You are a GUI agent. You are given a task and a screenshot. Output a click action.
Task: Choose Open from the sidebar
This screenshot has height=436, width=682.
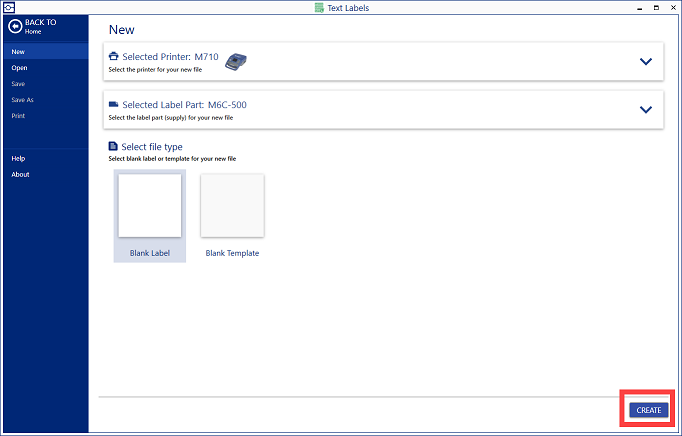click(19, 67)
